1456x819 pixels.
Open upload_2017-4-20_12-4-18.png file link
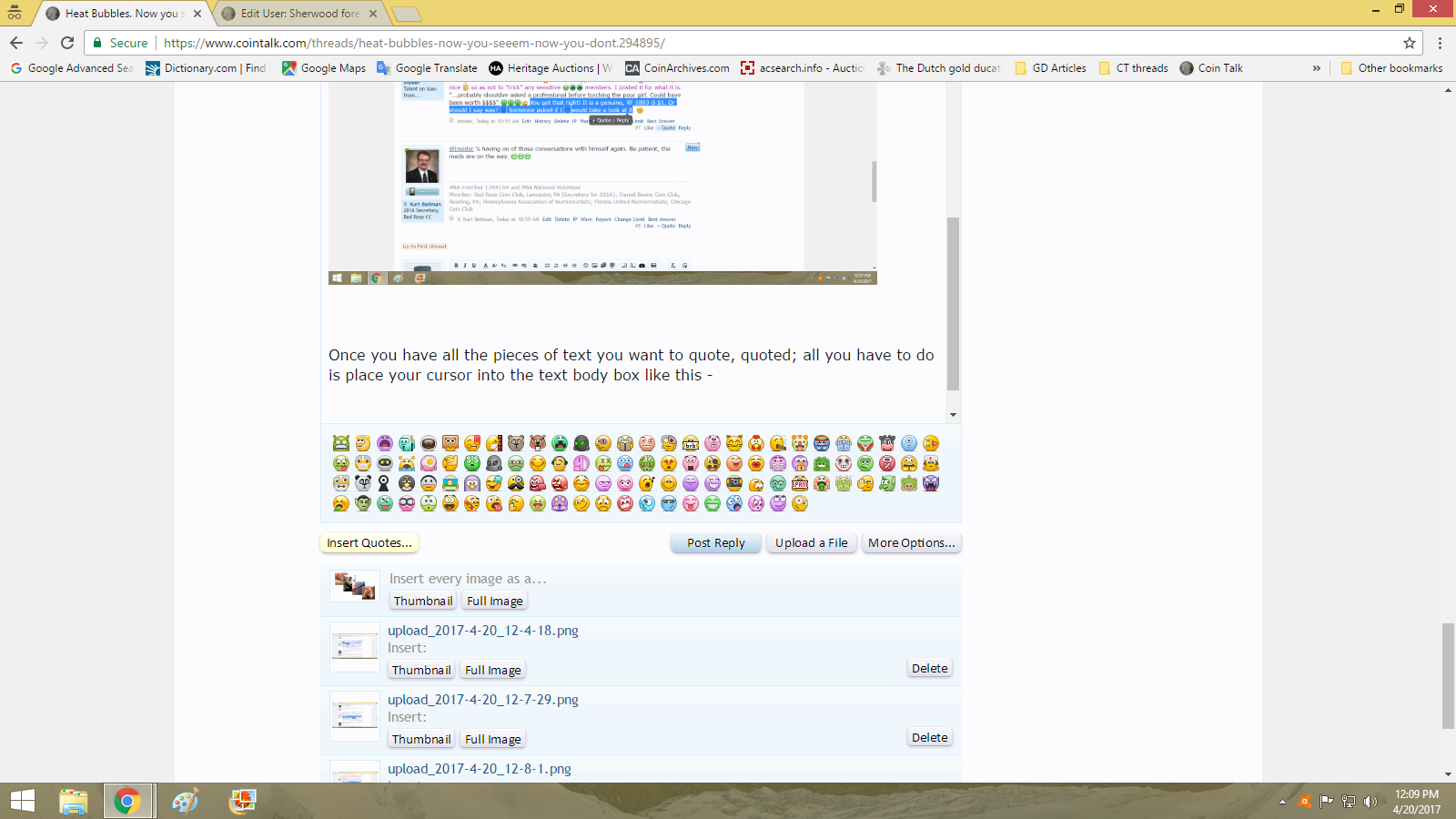click(483, 631)
